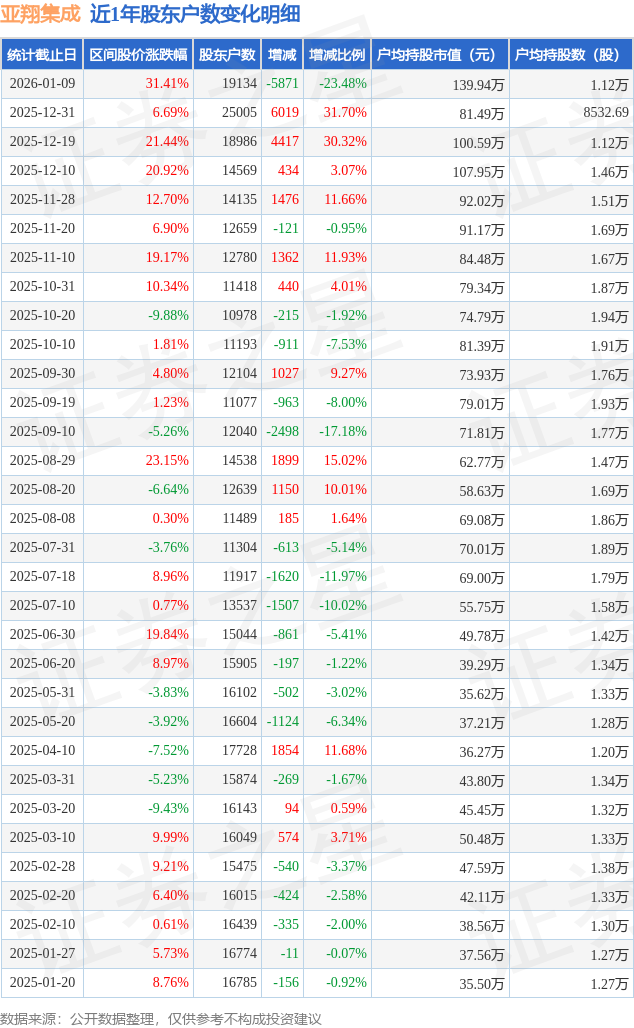
Task: Click the 25005 shareholder count cell
Action: [239, 113]
